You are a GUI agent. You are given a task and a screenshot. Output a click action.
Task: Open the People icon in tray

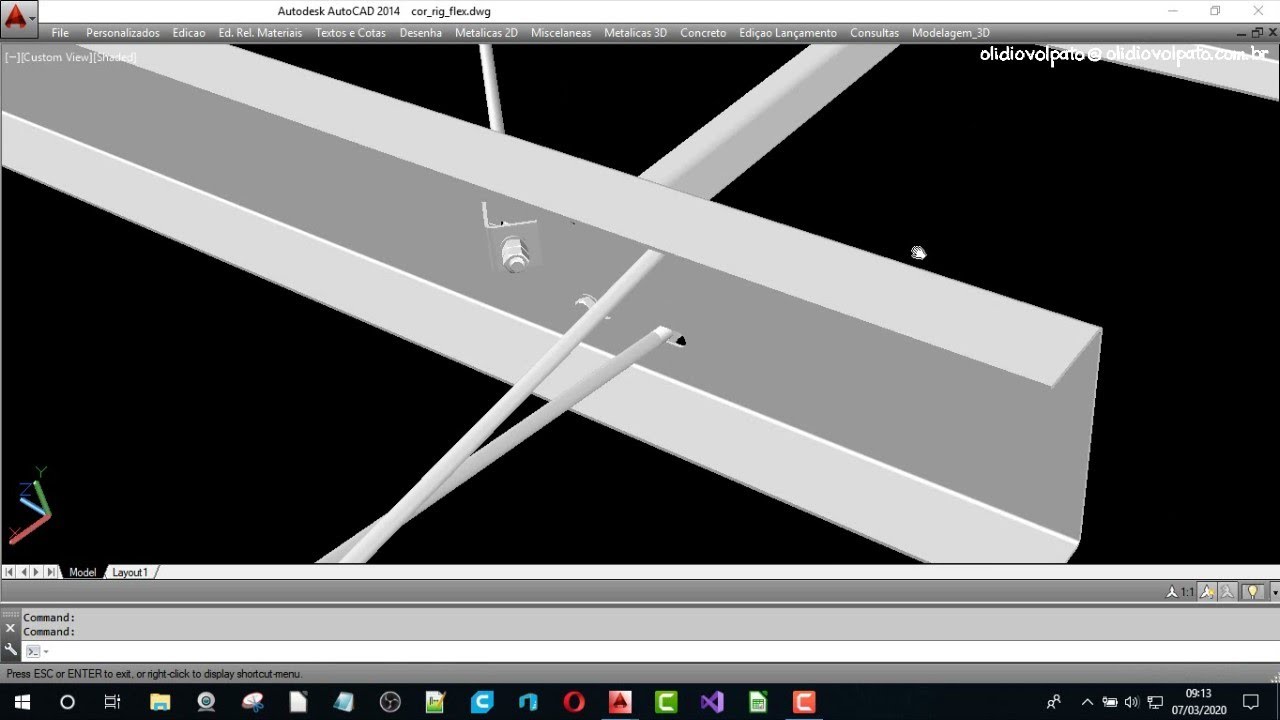(1054, 702)
